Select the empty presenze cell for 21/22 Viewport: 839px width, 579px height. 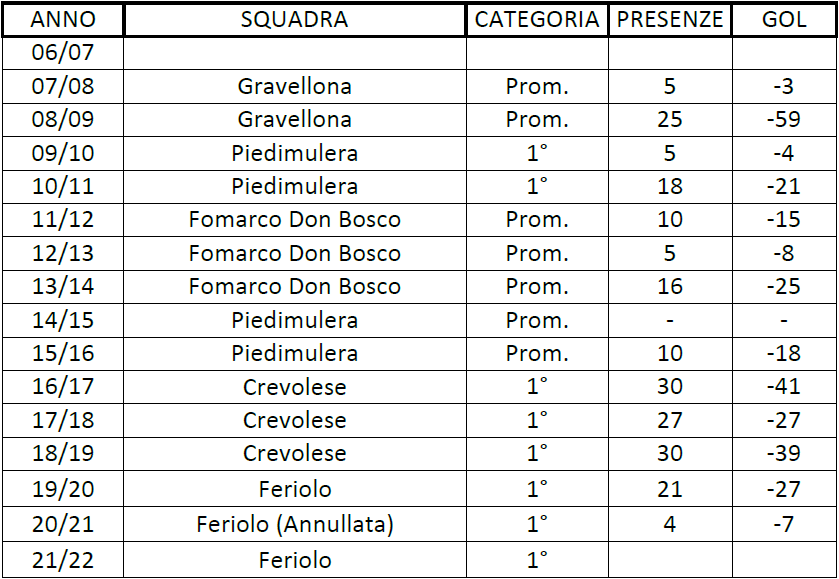coord(670,560)
